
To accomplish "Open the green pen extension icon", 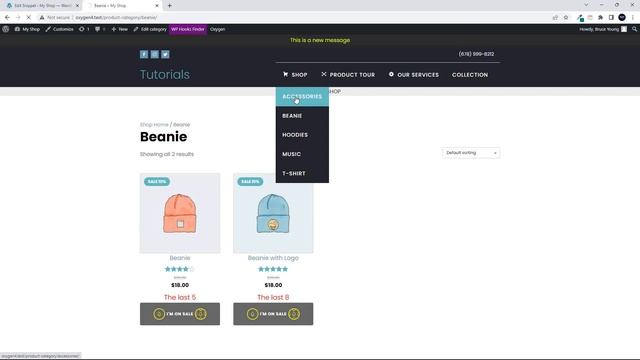I will coord(580,18).
